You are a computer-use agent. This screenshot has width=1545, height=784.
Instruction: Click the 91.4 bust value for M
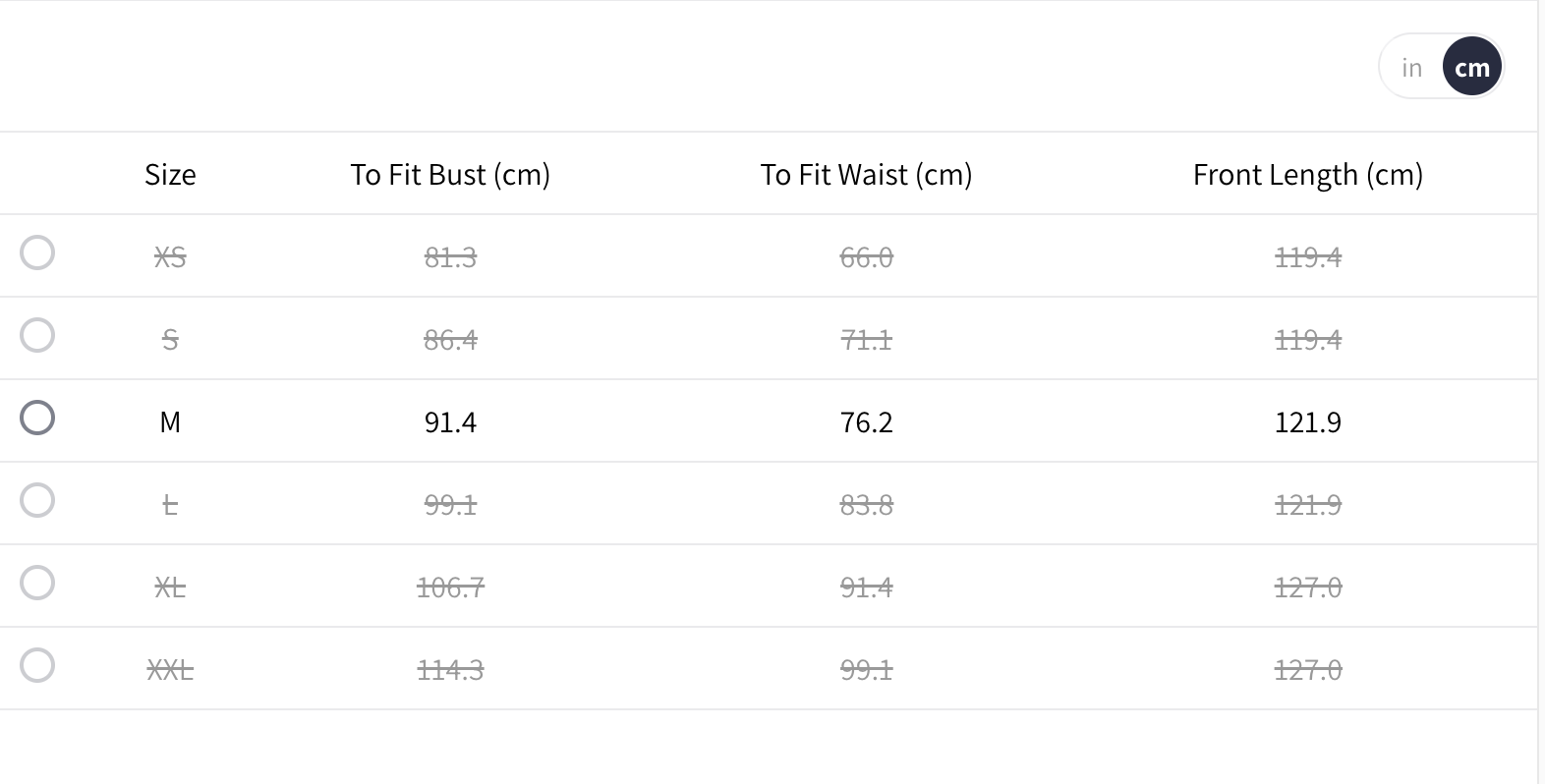(450, 422)
